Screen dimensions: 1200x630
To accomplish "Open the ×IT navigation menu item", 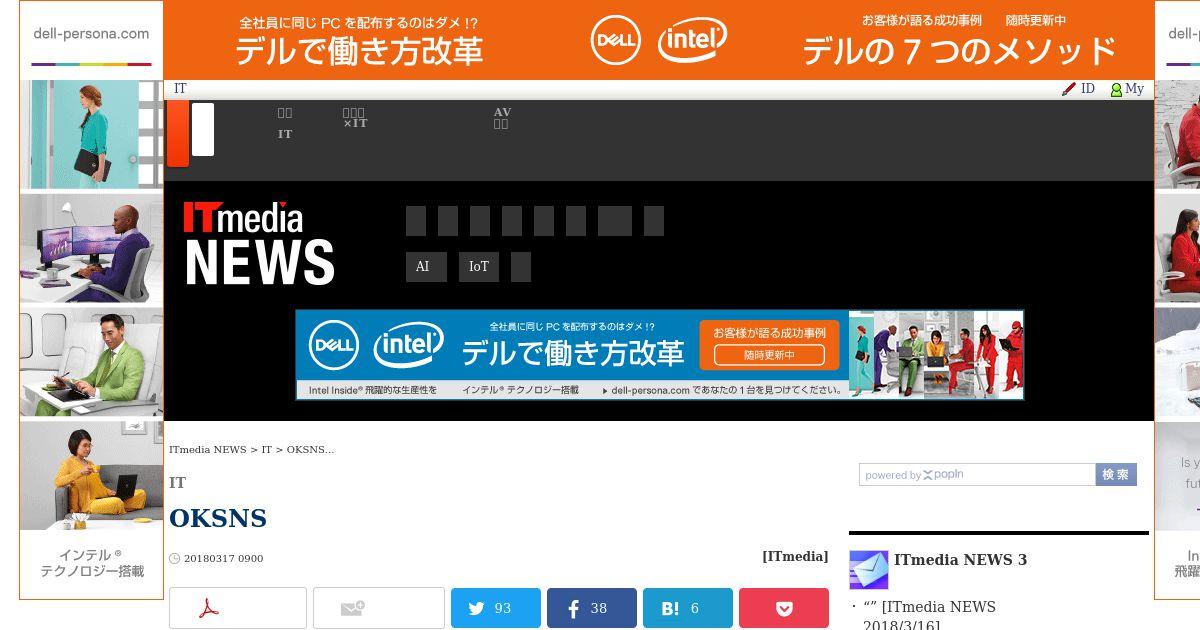I will (x=355, y=118).
